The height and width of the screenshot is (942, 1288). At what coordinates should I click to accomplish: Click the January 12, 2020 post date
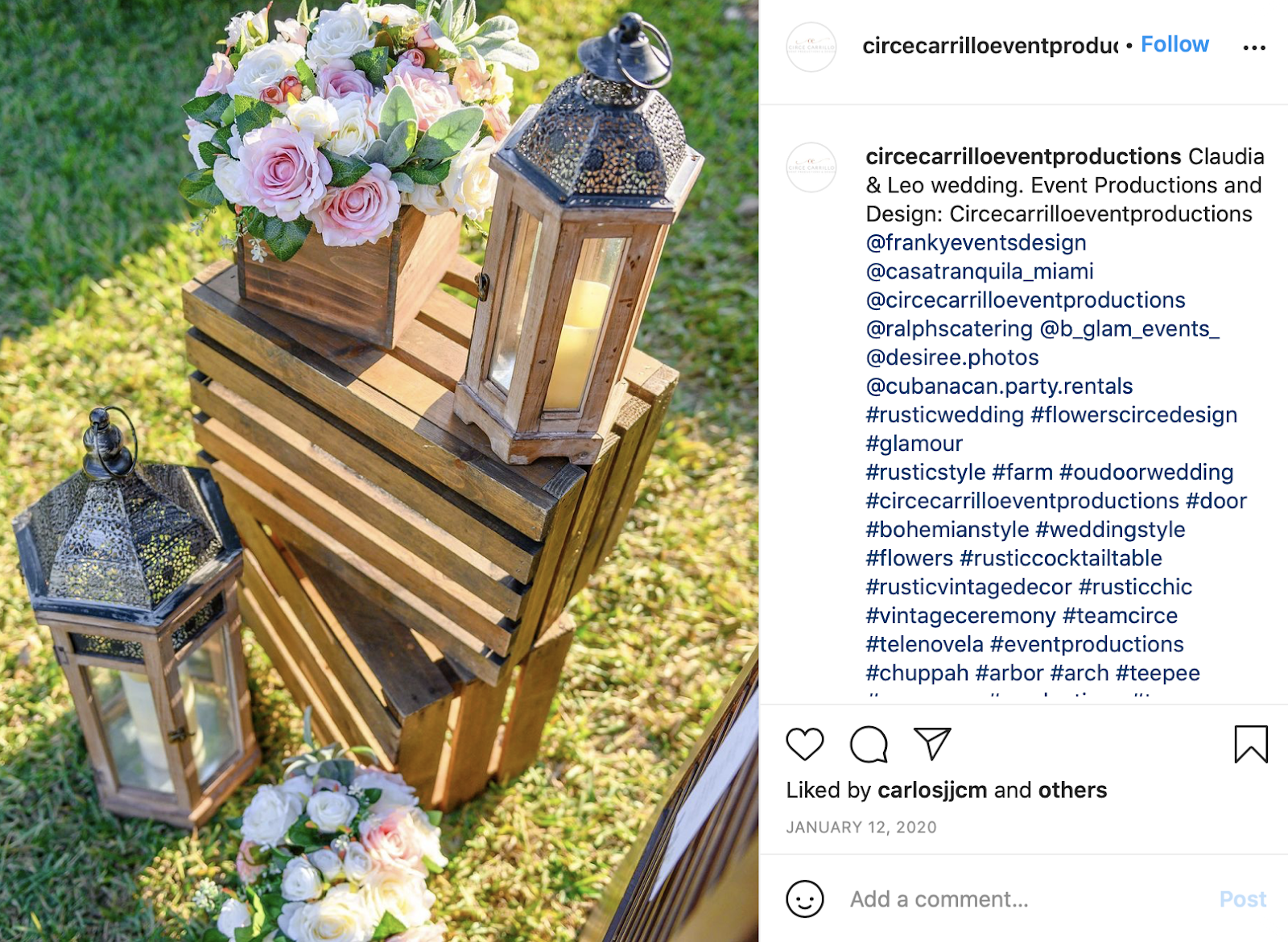pos(861,827)
